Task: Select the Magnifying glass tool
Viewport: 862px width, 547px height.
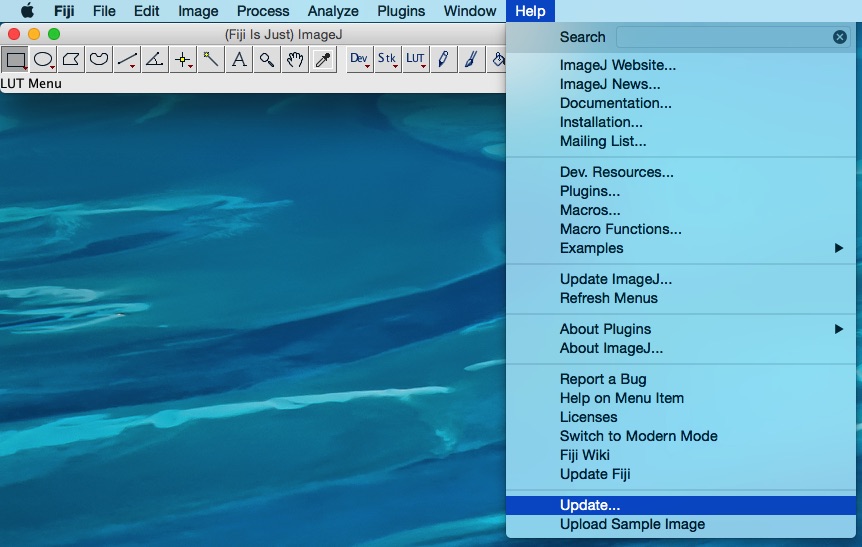Action: pos(267,59)
